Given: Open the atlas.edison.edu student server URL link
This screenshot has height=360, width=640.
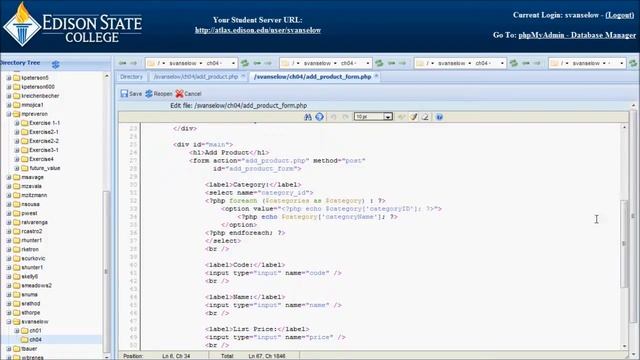Looking at the screenshot, I should [x=258, y=30].
